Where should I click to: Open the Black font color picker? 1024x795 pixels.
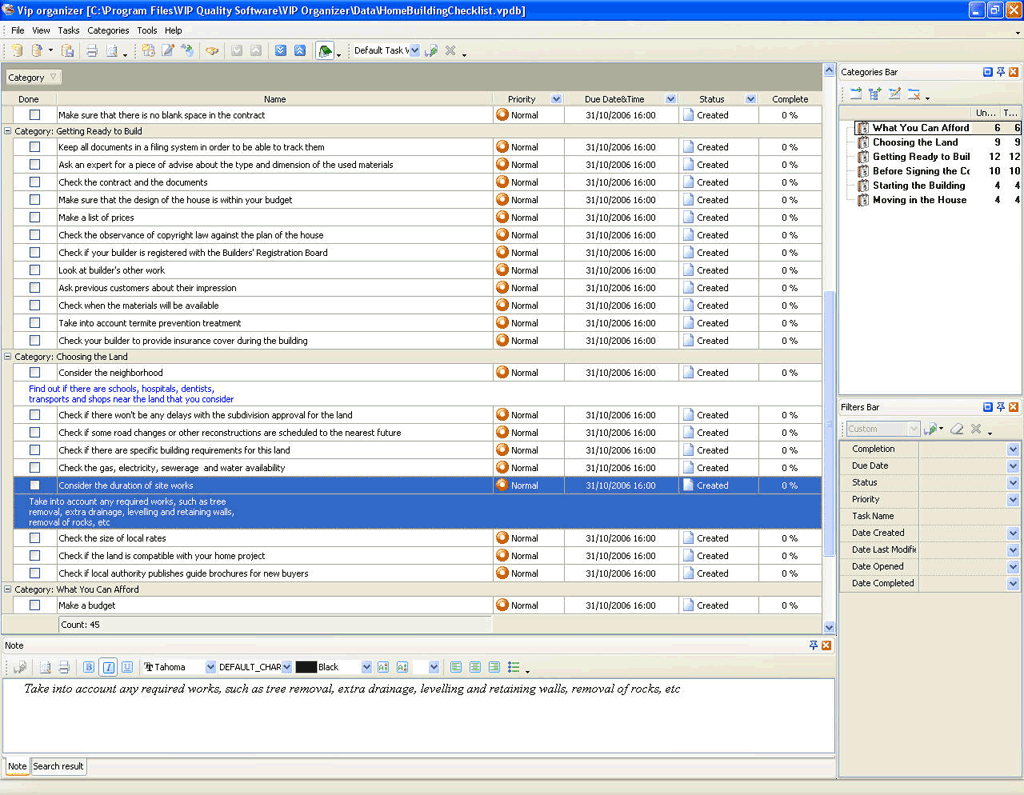coord(366,667)
